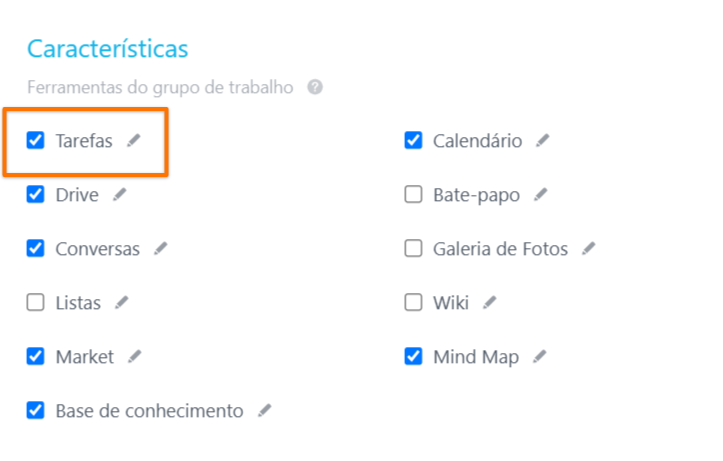Edit the Drive tool name via pencil icon
Viewport: 723px width, 461px height.
119,195
